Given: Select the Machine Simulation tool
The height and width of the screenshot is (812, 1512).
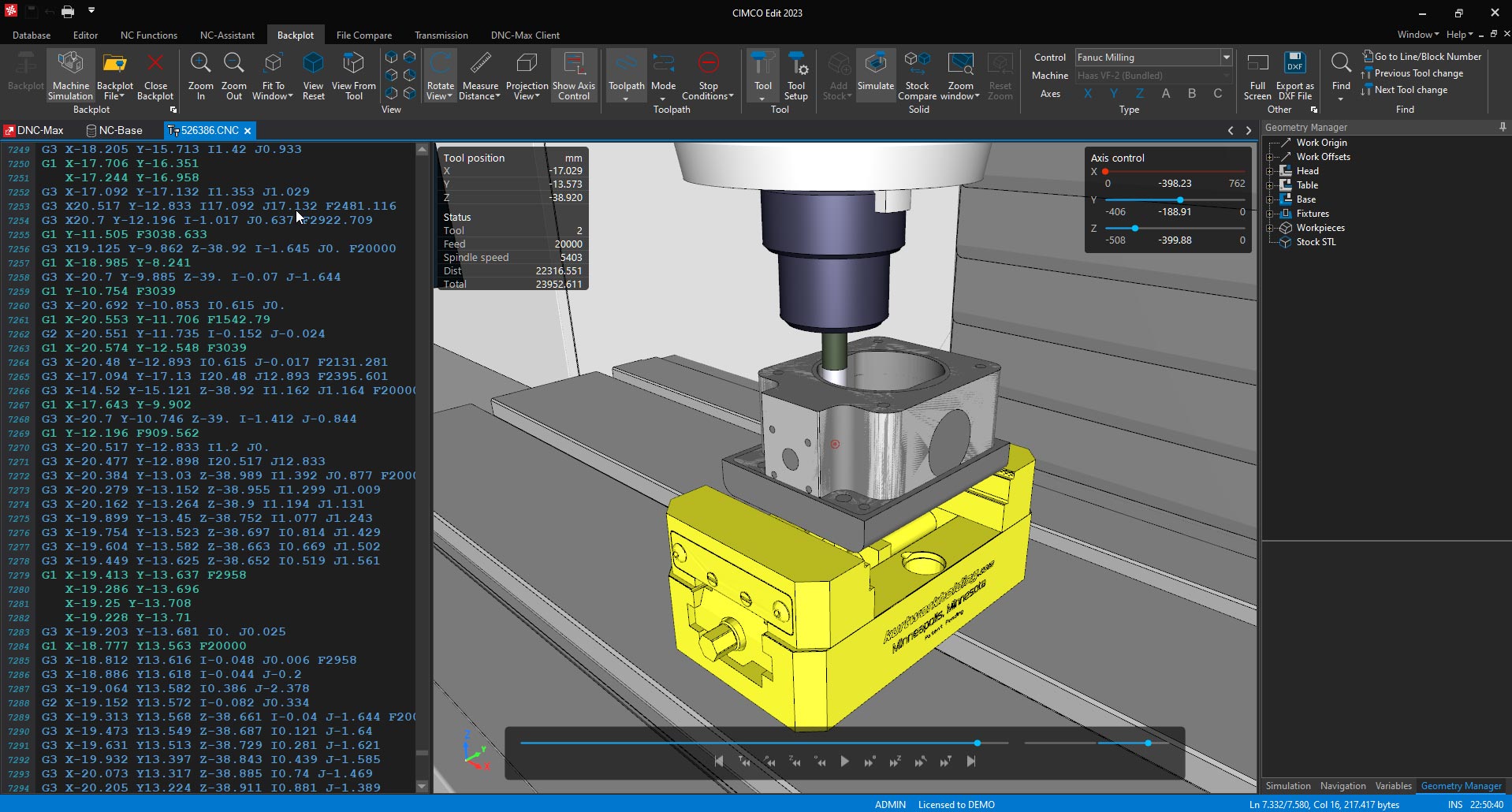Looking at the screenshot, I should click(x=70, y=73).
